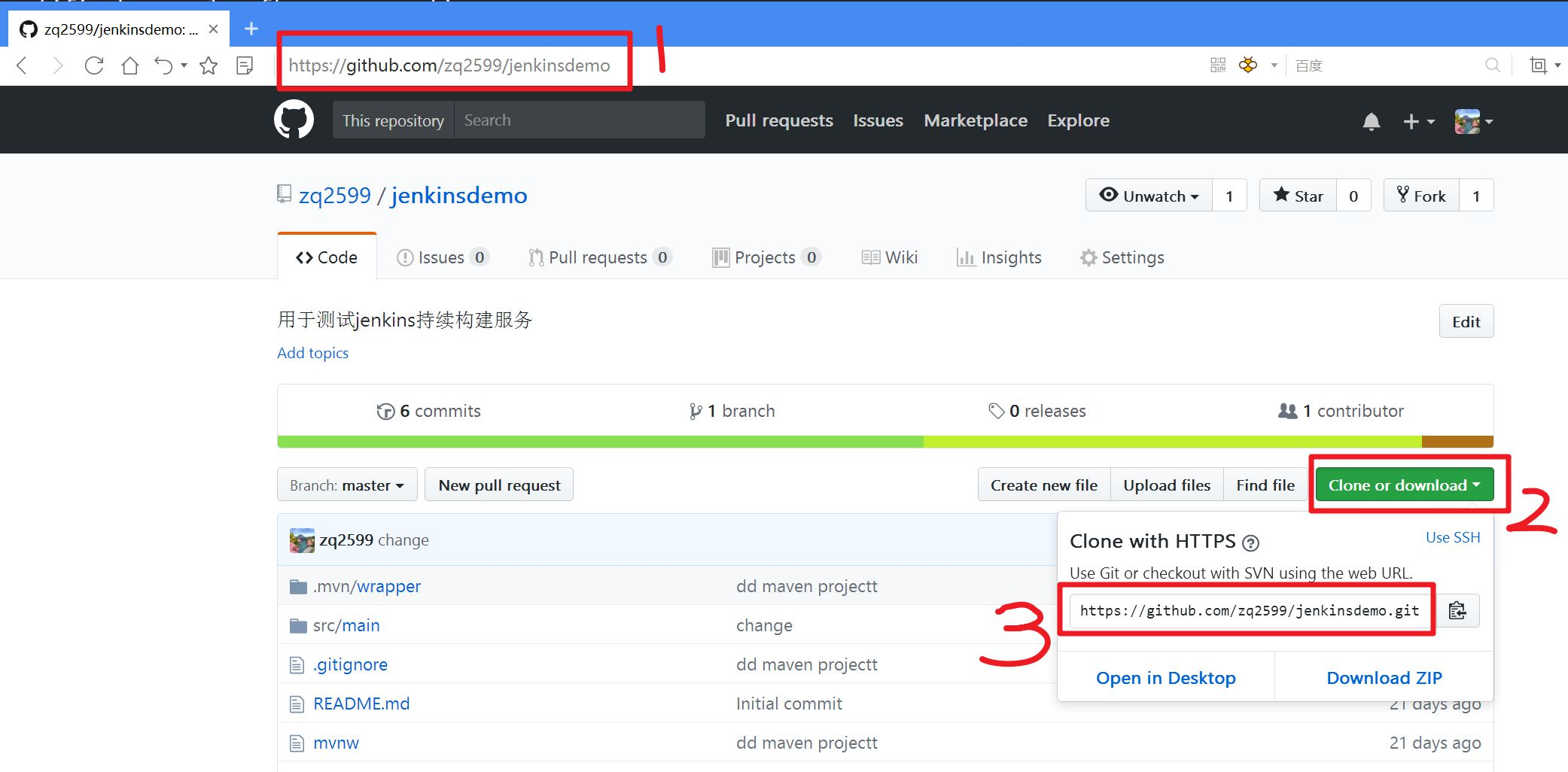This screenshot has width=1568, height=772.
Task: Reload the page with the refresh icon
Action: tap(94, 66)
